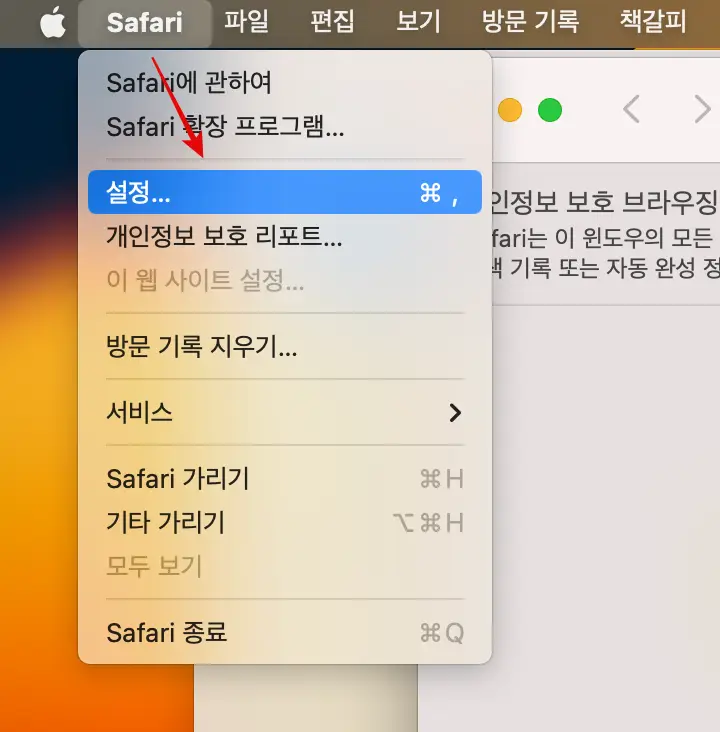Click the green fullscreen button in Safari window
The height and width of the screenshot is (732, 720).
(x=550, y=110)
